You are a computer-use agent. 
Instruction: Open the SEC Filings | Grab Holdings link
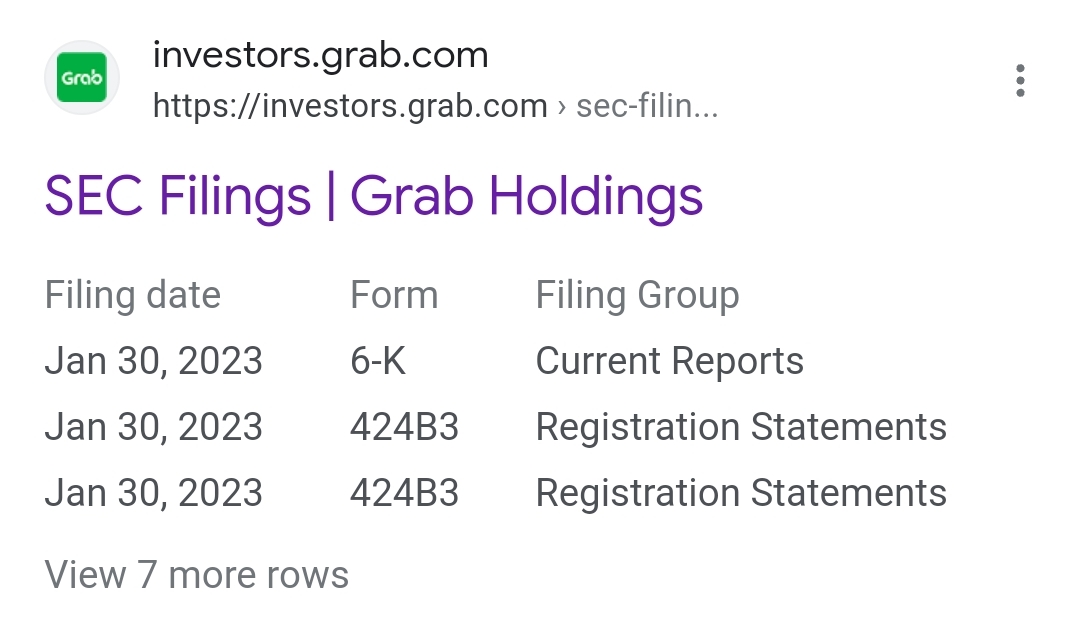pyautogui.click(x=373, y=196)
